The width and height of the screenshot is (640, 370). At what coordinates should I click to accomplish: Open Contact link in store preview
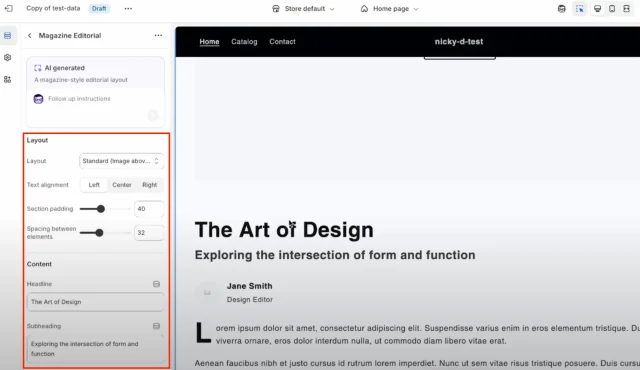[x=282, y=42]
